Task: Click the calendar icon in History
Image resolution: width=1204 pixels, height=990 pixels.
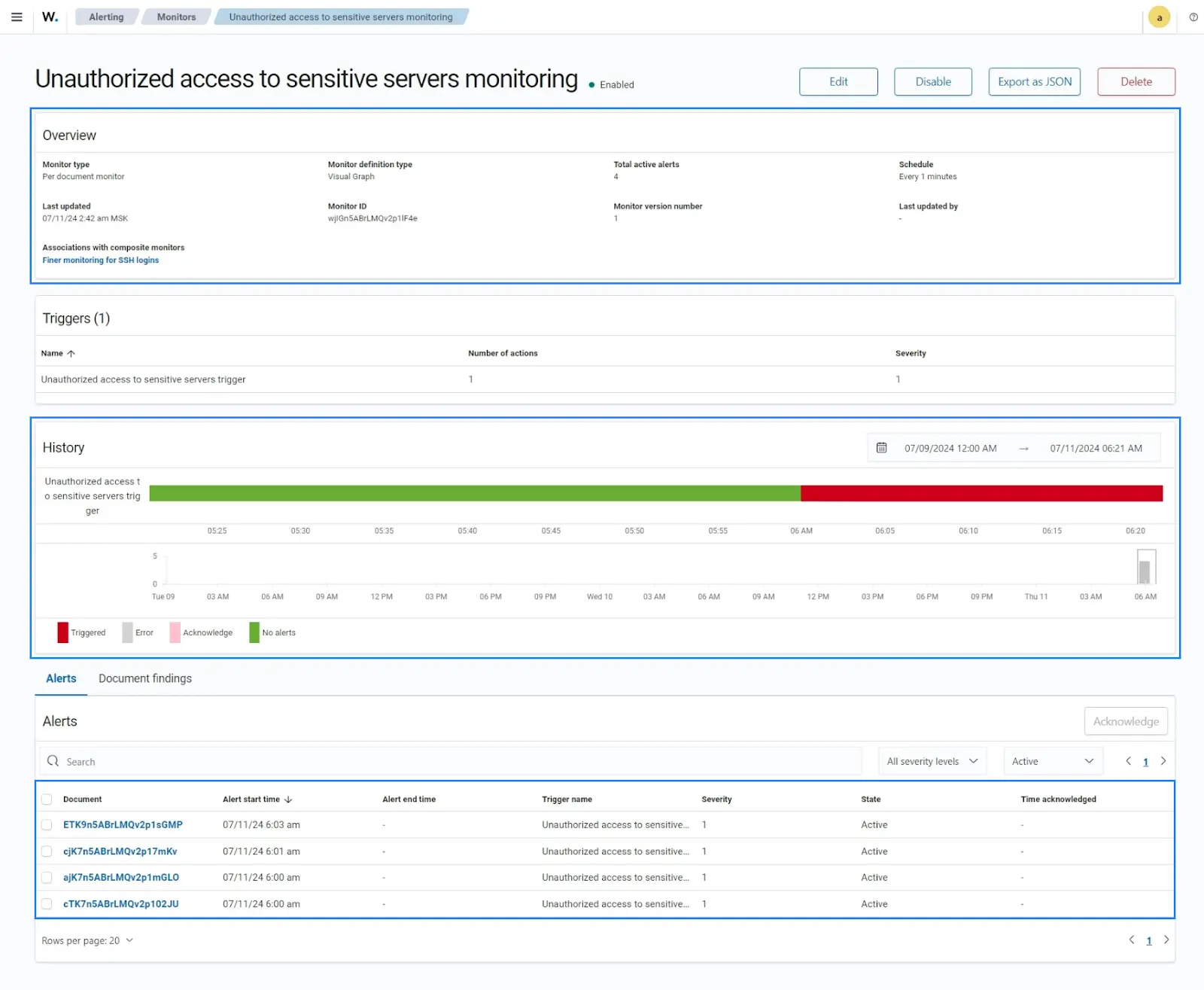Action: (881, 448)
